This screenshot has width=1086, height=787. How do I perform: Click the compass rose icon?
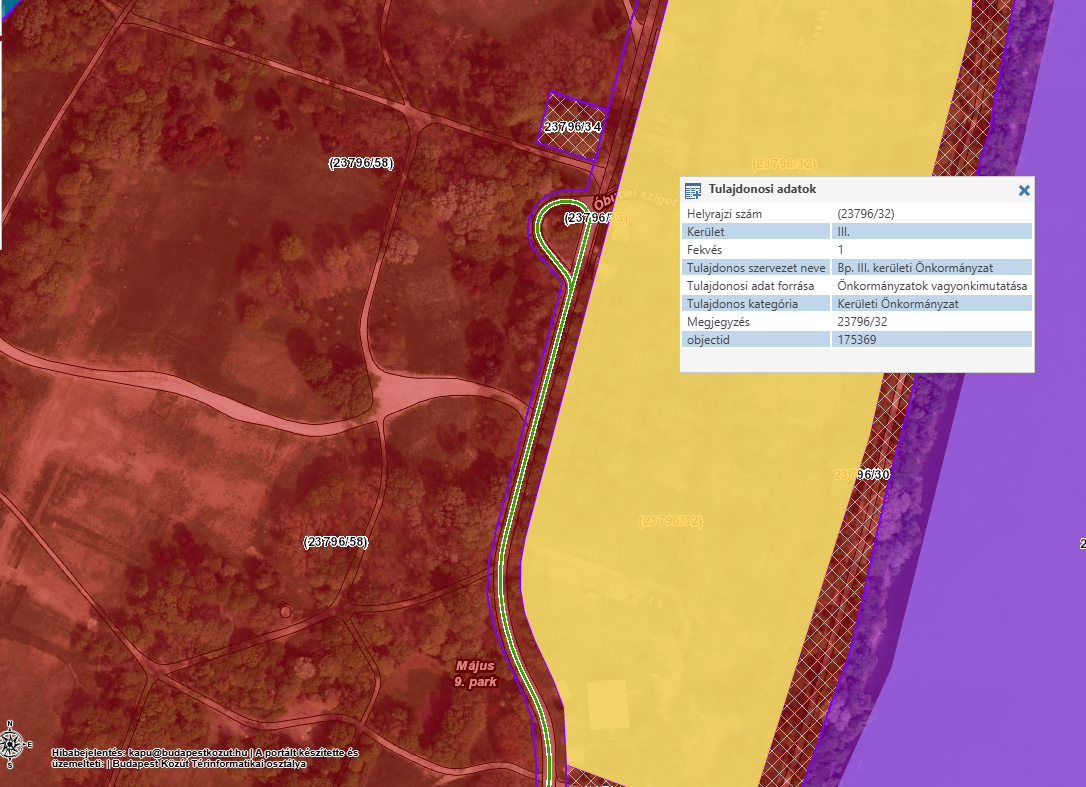click(x=11, y=743)
